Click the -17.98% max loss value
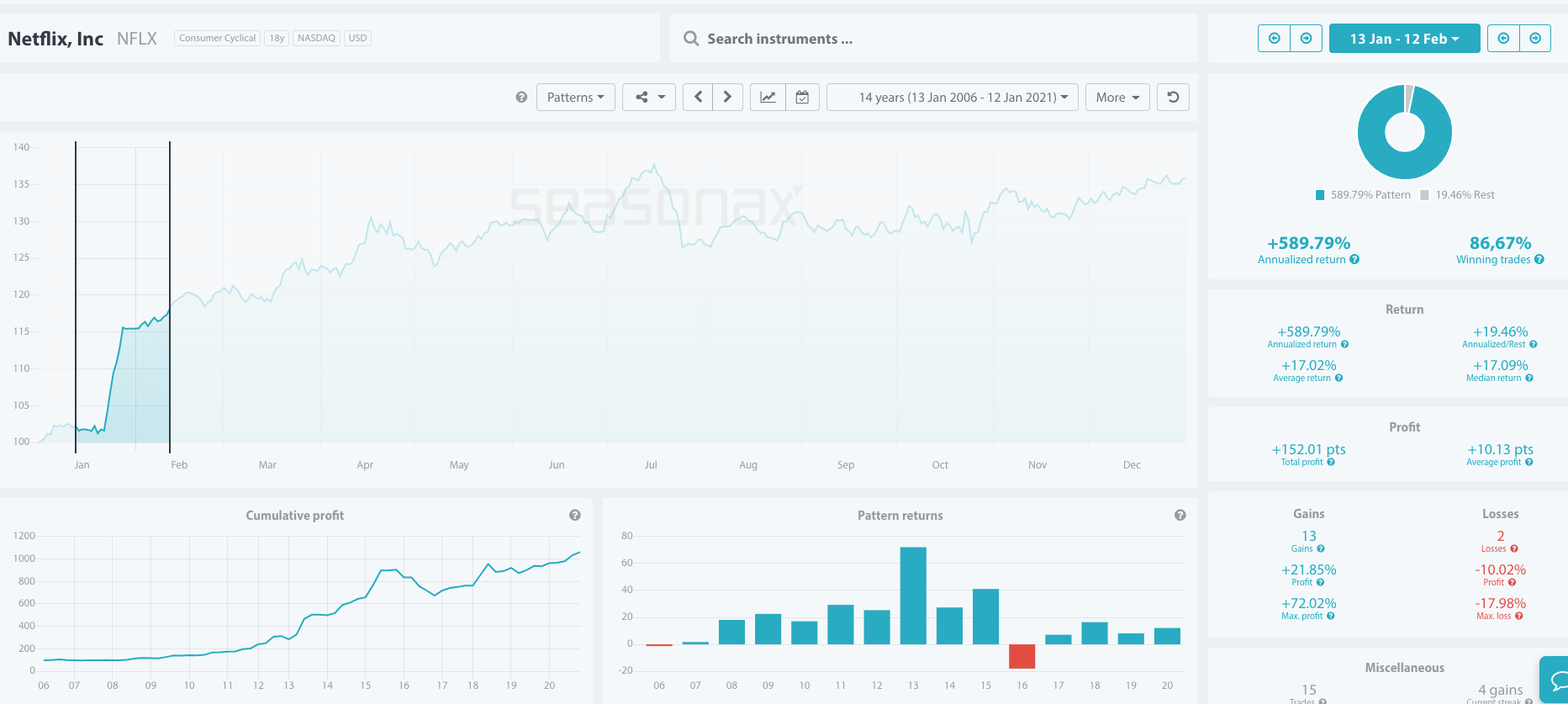The height and width of the screenshot is (704, 1568). pyautogui.click(x=1501, y=603)
